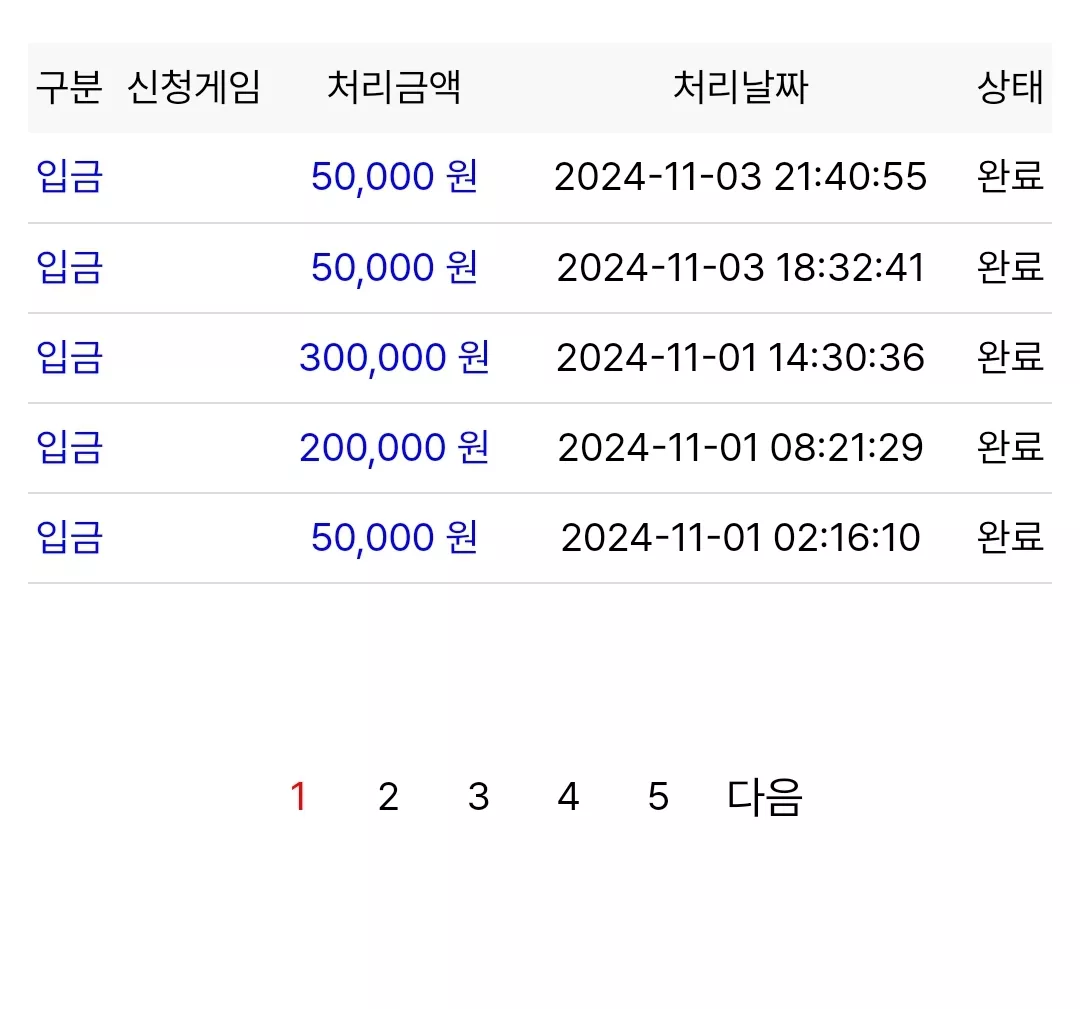The width and height of the screenshot is (1080, 1009).
Task: Click date 2024-11-01 02:16:10
Action: [x=740, y=537]
